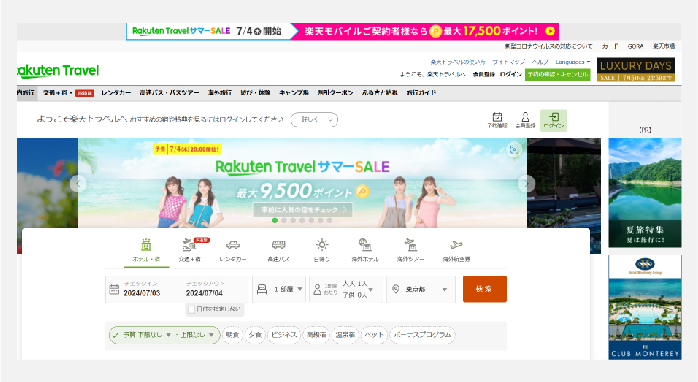This screenshot has height=382, width=698.
Task: Click the green login arrow icon
Action: click(x=554, y=117)
